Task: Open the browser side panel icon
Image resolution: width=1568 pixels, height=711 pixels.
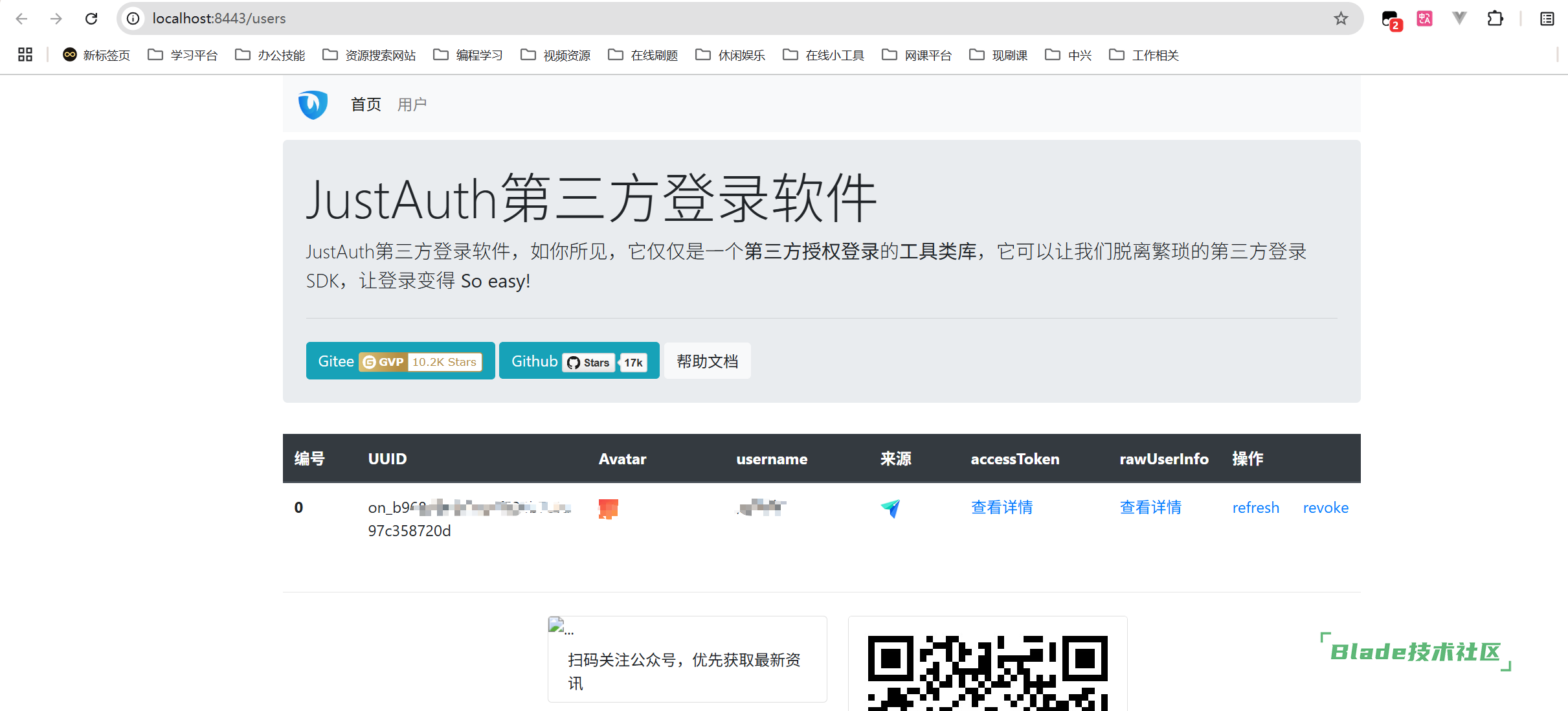Action: click(1547, 19)
